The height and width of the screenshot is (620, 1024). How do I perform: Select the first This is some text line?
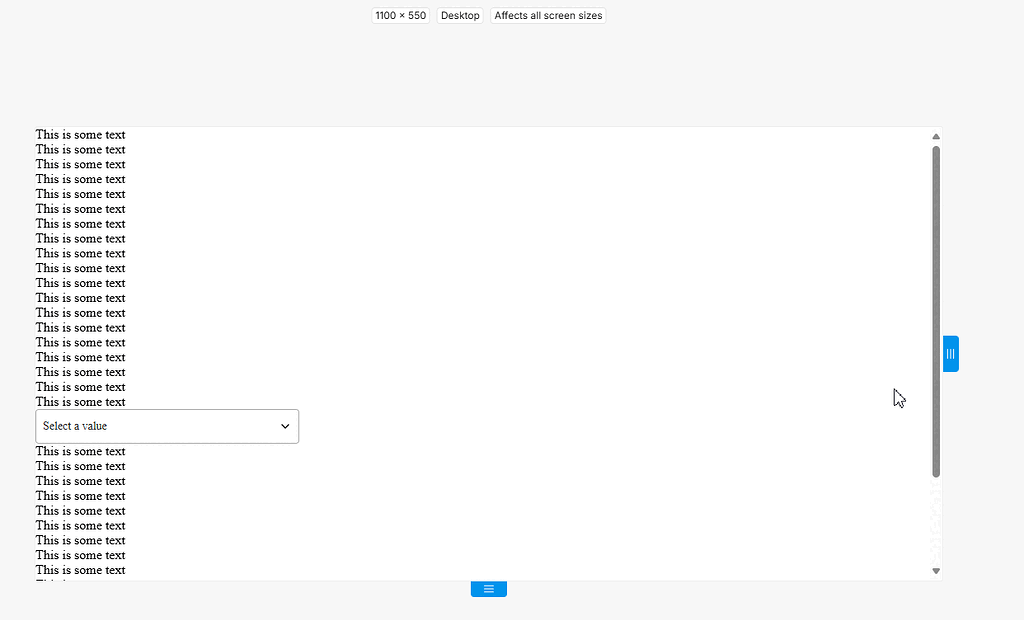coord(80,134)
